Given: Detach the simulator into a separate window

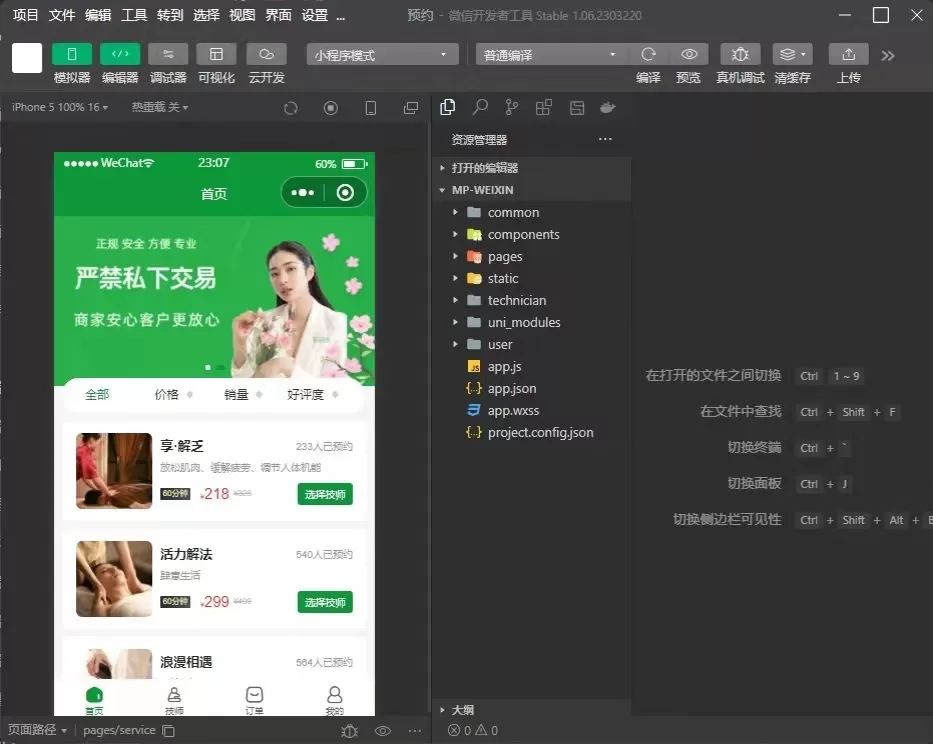Looking at the screenshot, I should (409, 107).
